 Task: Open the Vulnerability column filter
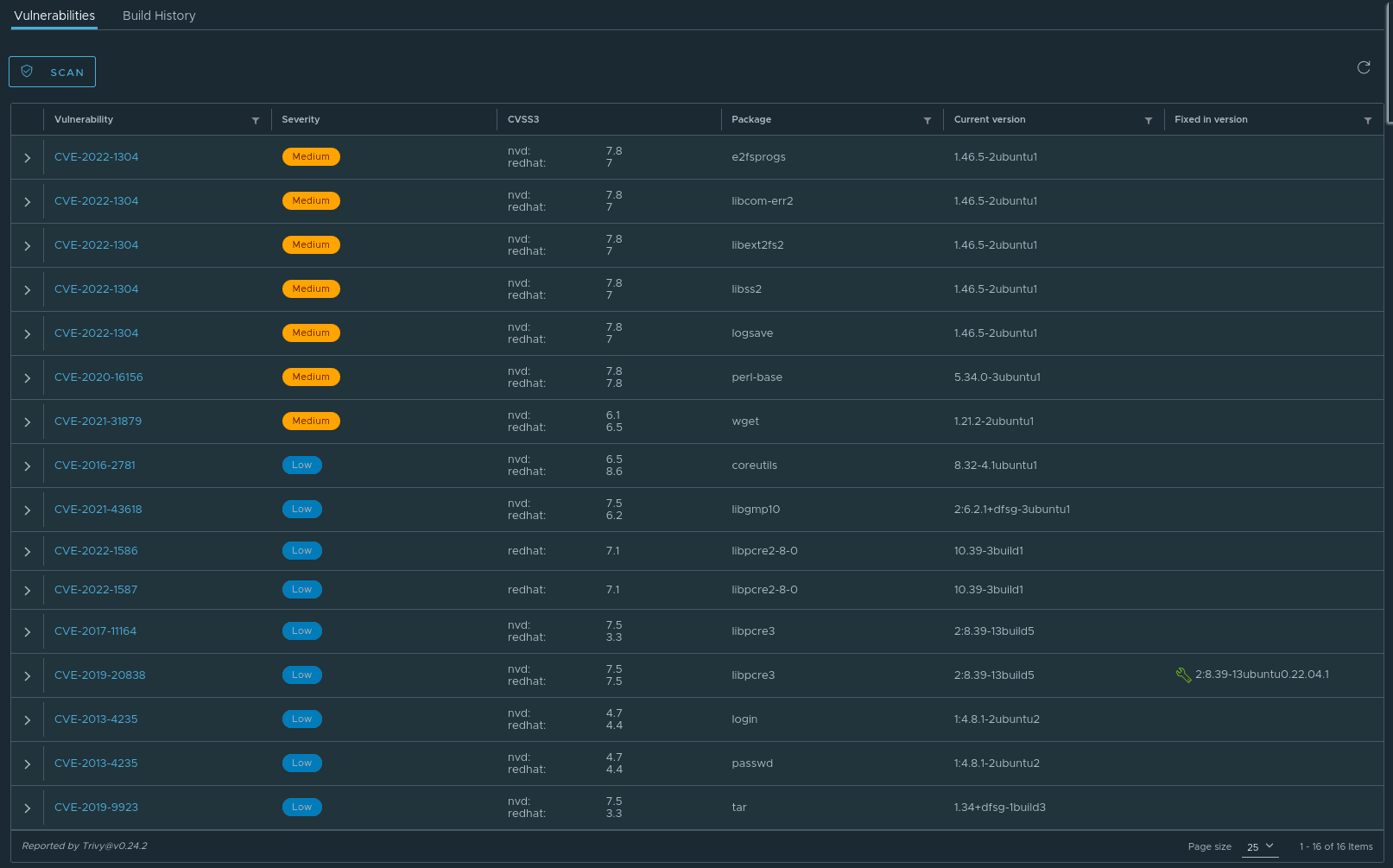[256, 121]
